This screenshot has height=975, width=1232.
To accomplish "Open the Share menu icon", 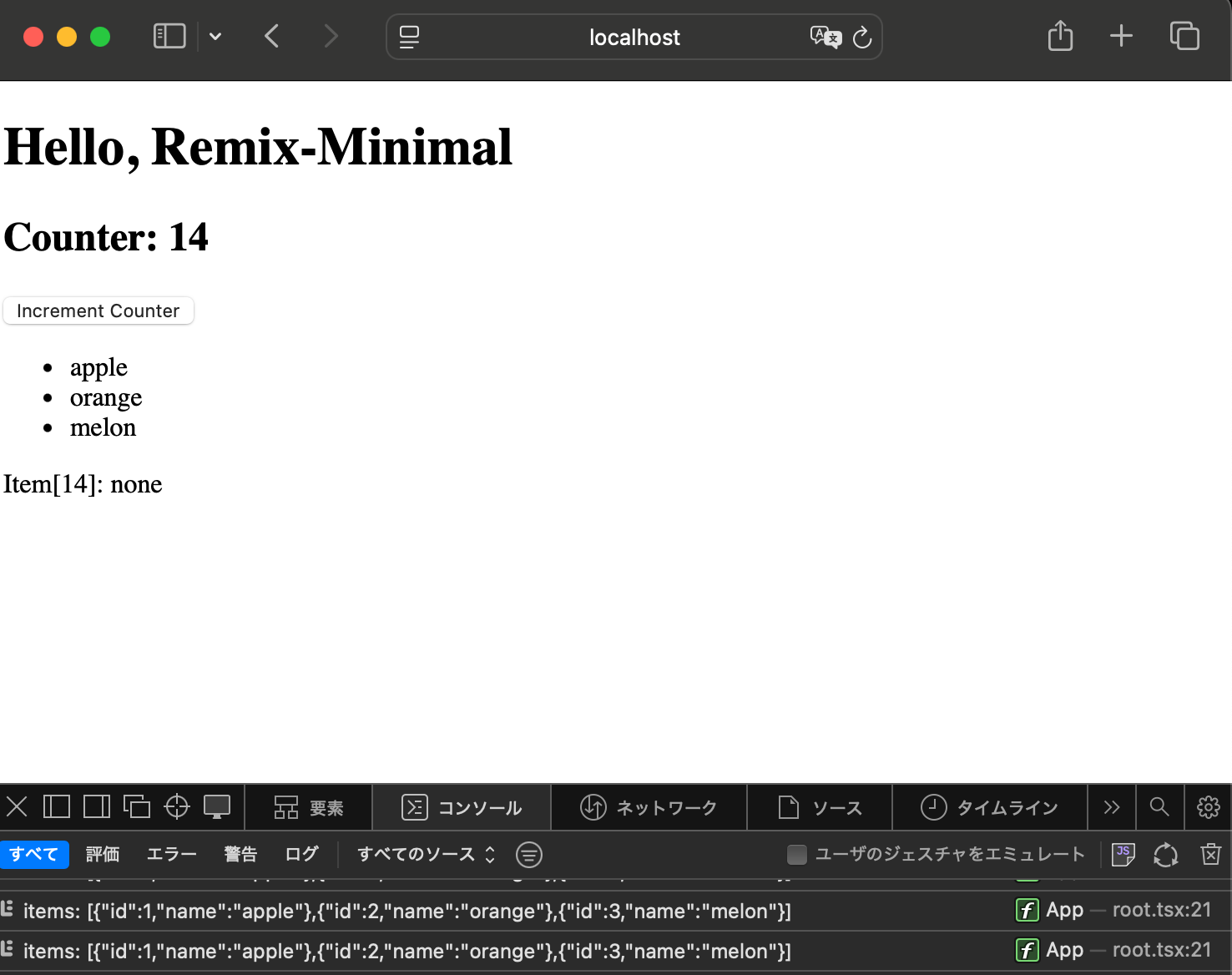I will (x=1060, y=36).
